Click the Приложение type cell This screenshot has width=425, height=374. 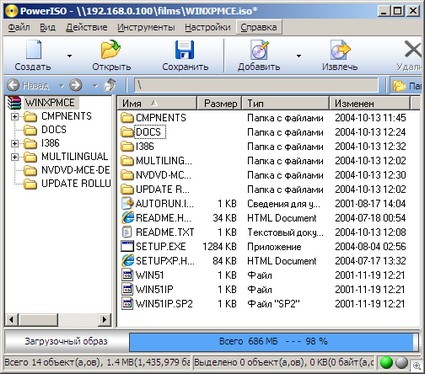[x=274, y=247]
